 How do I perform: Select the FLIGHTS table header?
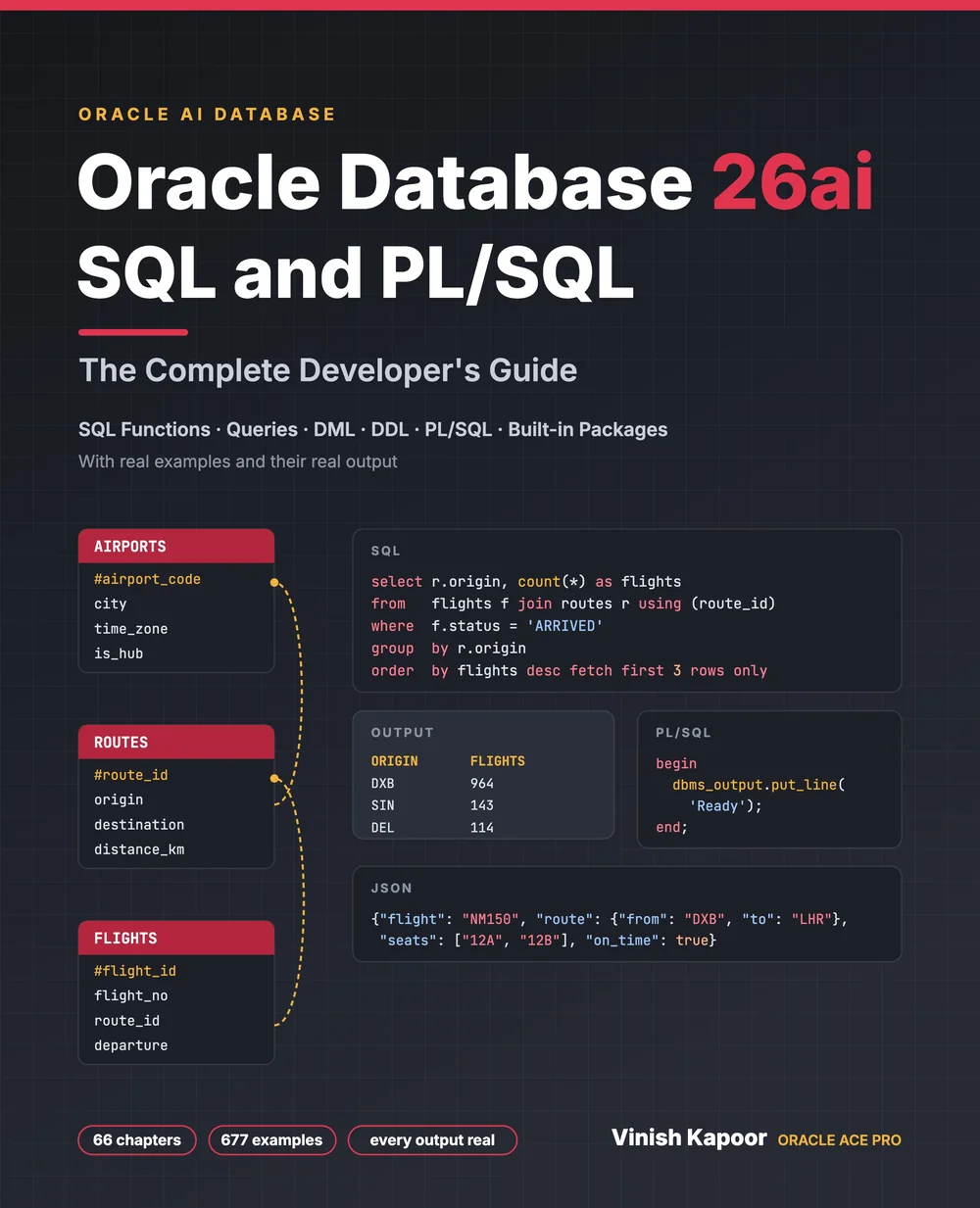pyautogui.click(x=176, y=939)
